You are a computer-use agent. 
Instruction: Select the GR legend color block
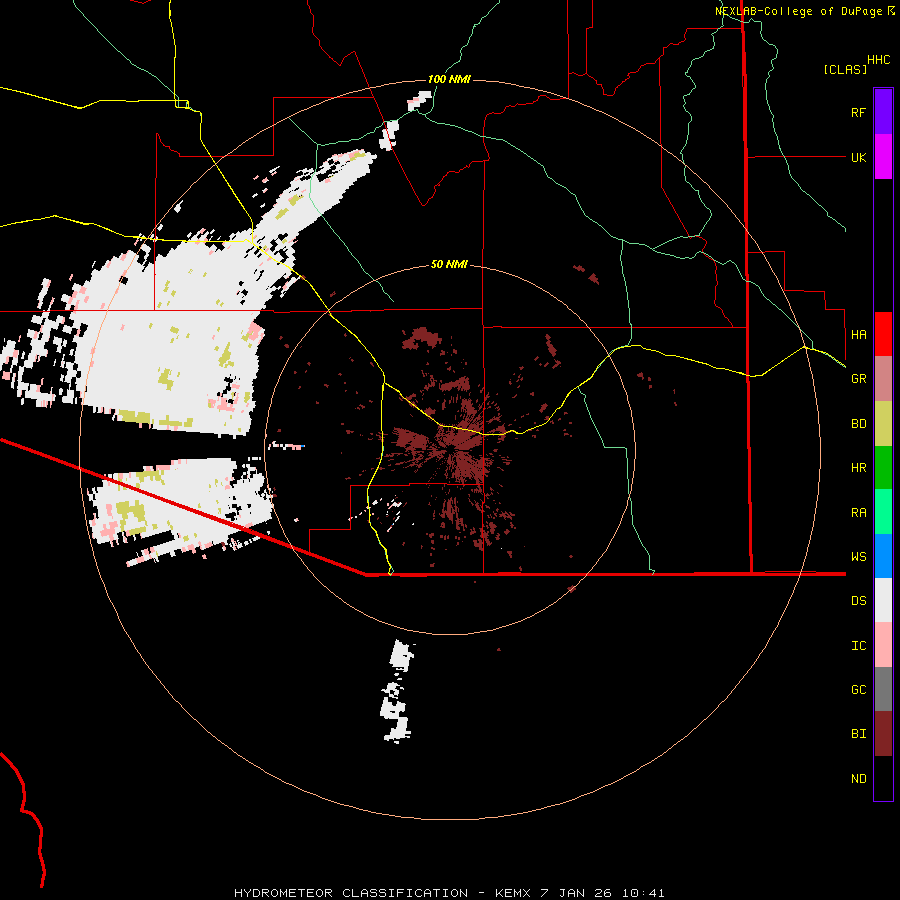(x=883, y=379)
